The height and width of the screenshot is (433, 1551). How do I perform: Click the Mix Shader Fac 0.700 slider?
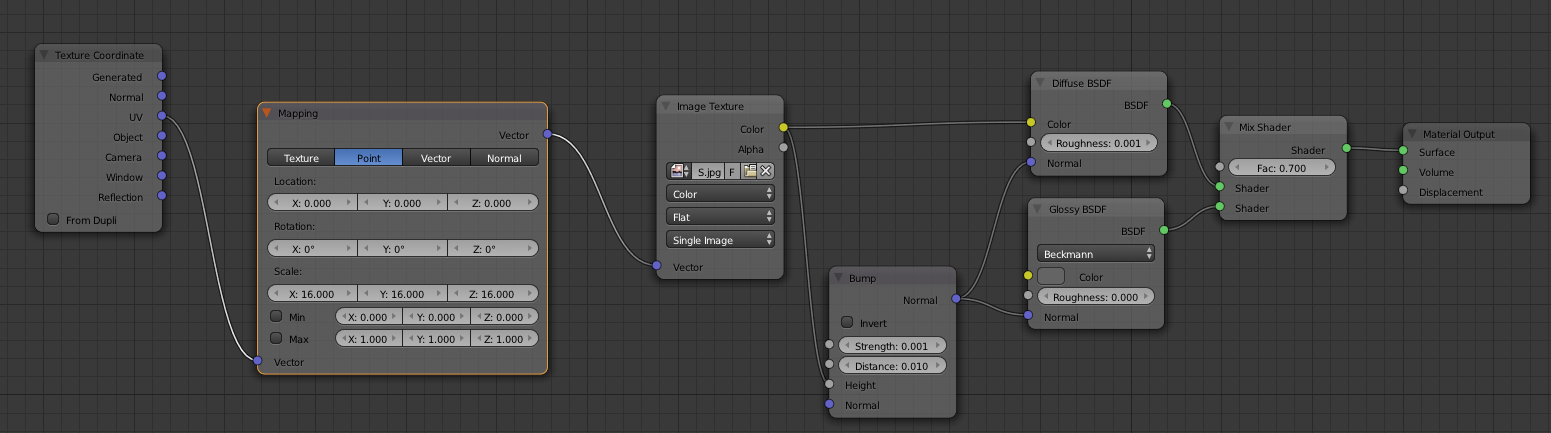[1282, 168]
